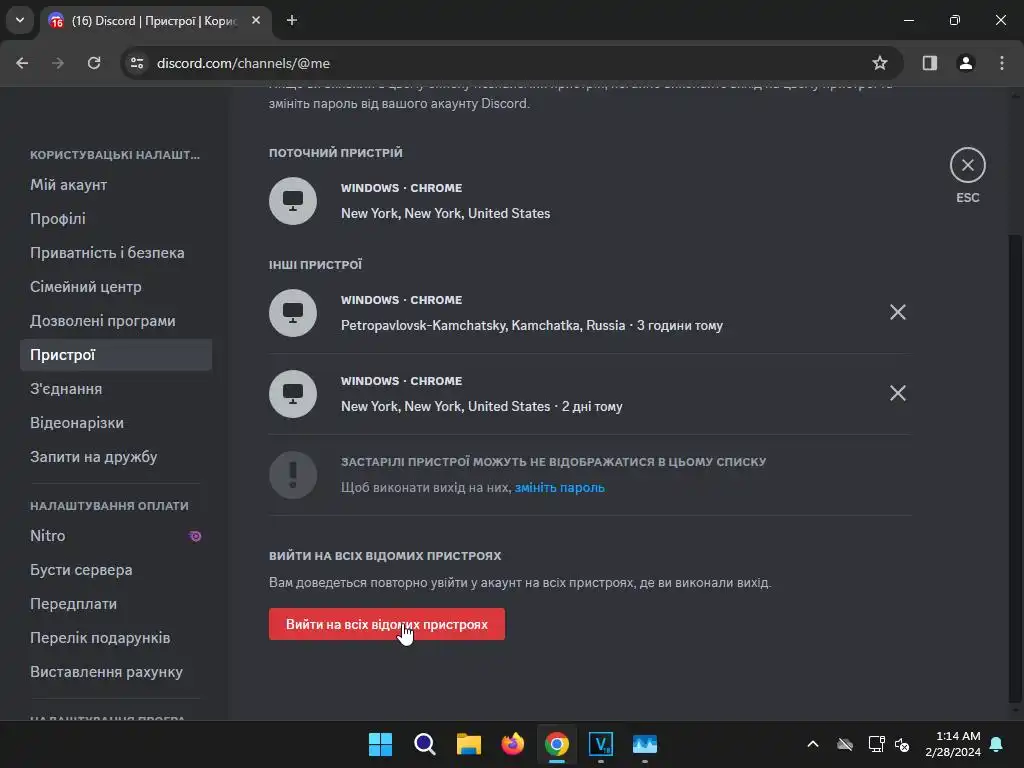Image resolution: width=1024 pixels, height=768 pixels.
Task: Open Запити на дружбу
Action: [x=116, y=456]
